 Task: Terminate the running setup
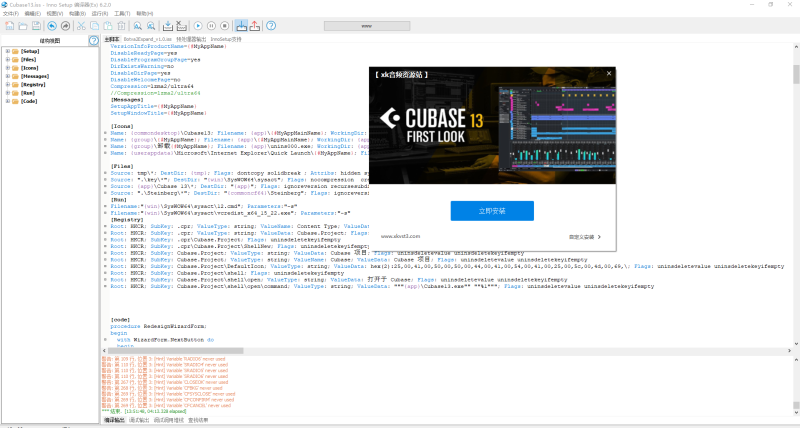(224, 26)
